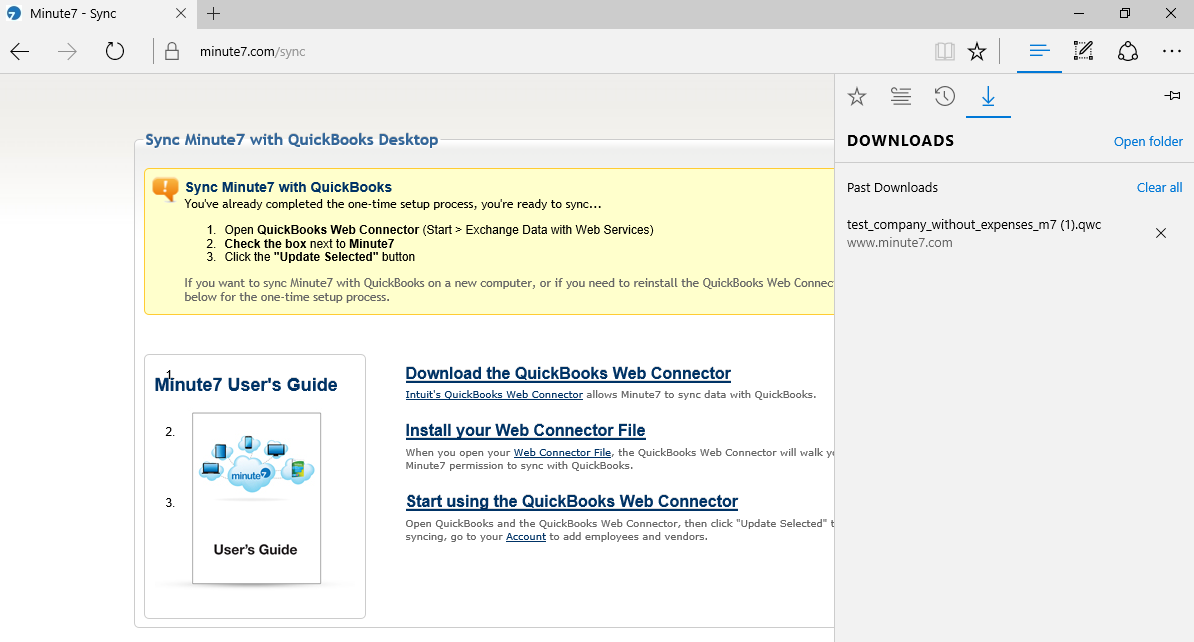1194x642 pixels.
Task: Click the lock site info icon
Action: [172, 52]
